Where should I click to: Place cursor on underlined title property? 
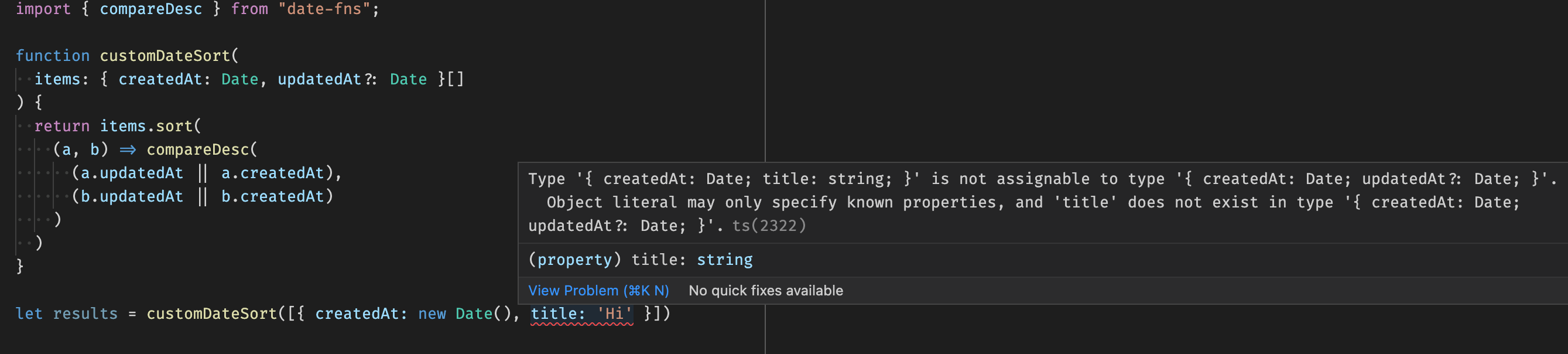pos(557,314)
